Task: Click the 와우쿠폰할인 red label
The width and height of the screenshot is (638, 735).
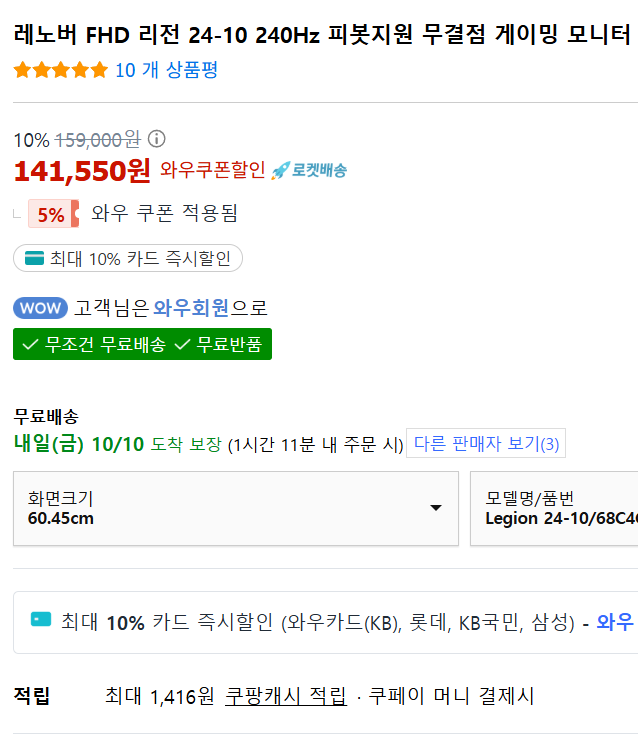Action: tap(213, 170)
